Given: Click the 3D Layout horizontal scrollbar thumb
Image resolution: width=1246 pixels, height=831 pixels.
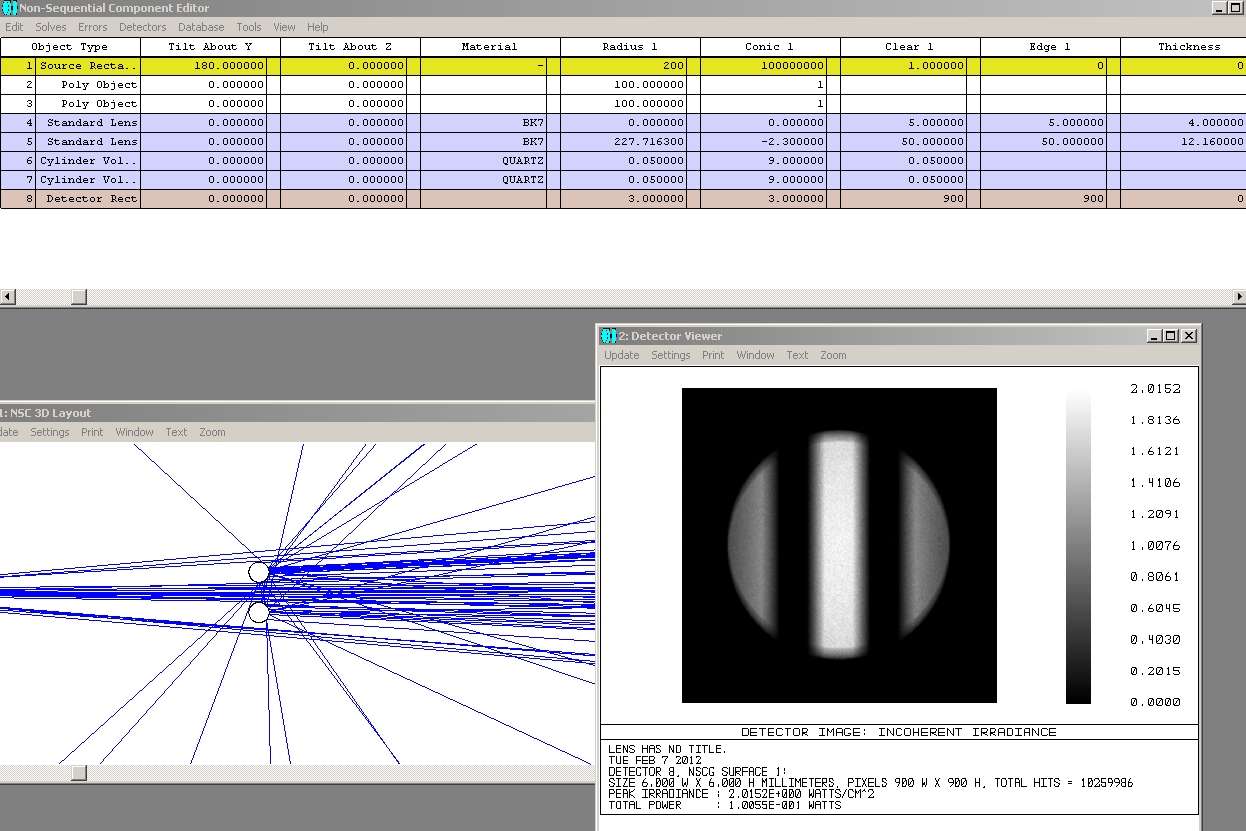Looking at the screenshot, I should [78, 772].
